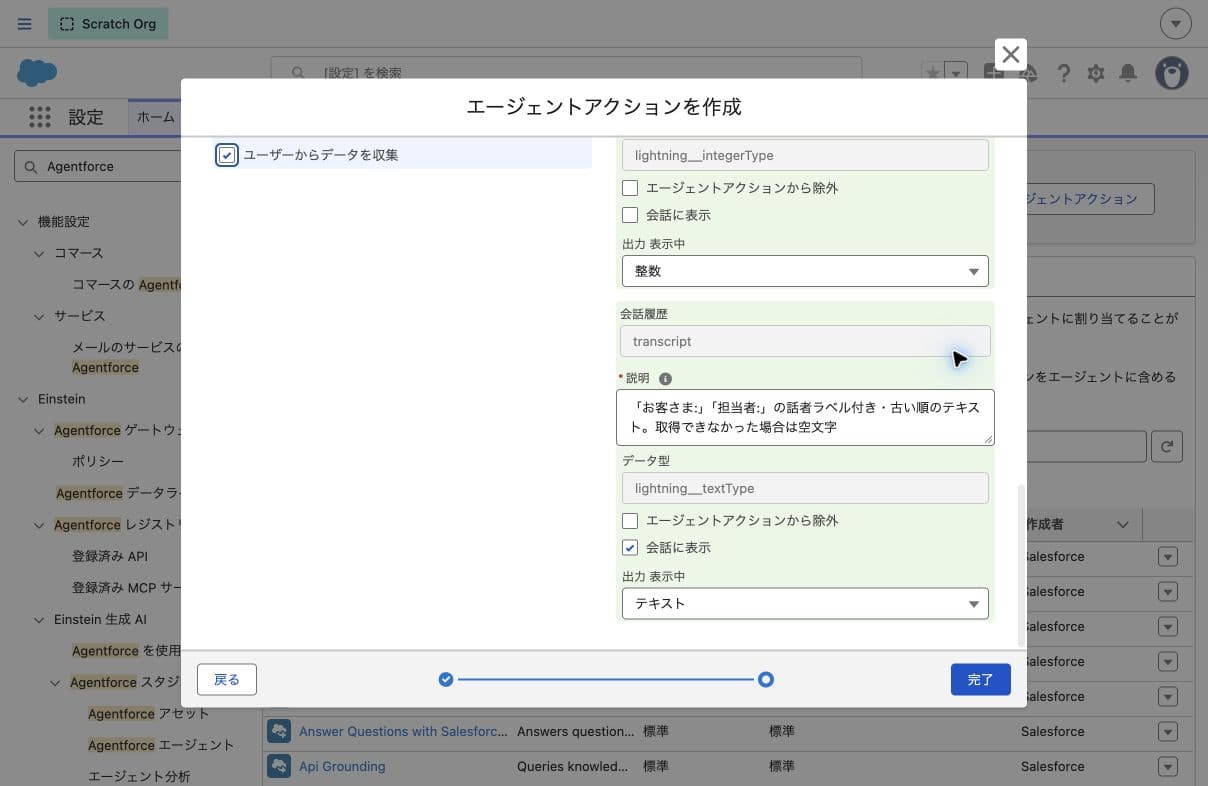This screenshot has height=786, width=1208.
Task: Collapse the Einstein tree section
Action: tap(23, 399)
